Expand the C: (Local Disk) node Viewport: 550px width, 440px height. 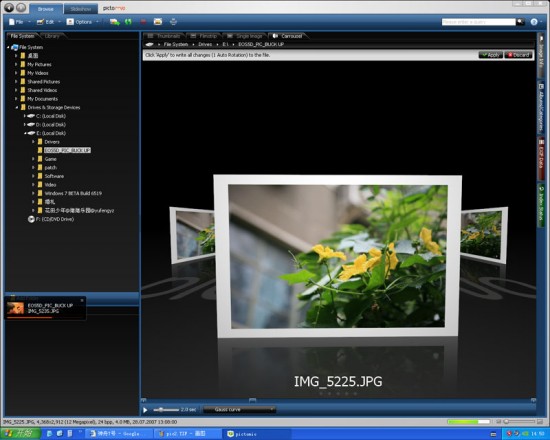coord(24,116)
